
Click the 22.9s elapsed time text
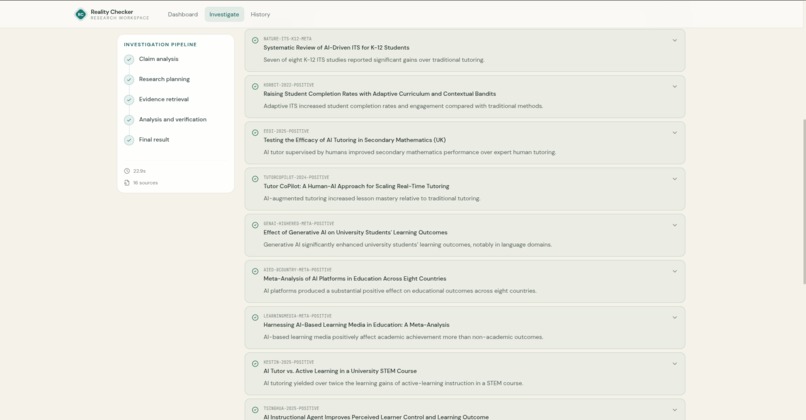(x=139, y=171)
